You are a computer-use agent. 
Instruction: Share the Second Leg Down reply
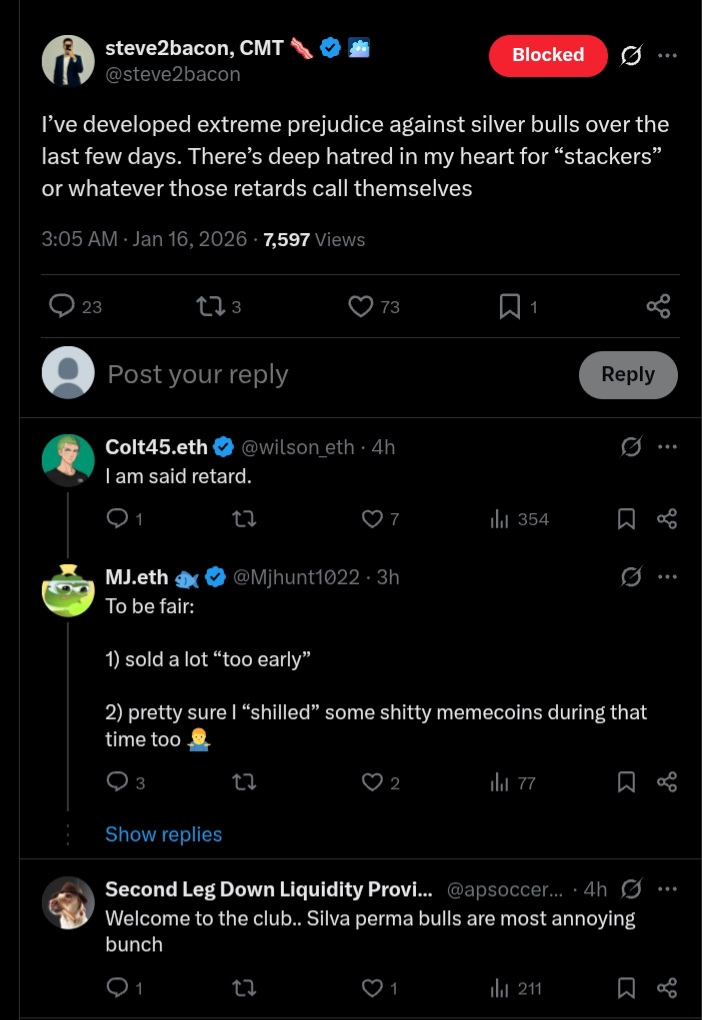point(667,988)
